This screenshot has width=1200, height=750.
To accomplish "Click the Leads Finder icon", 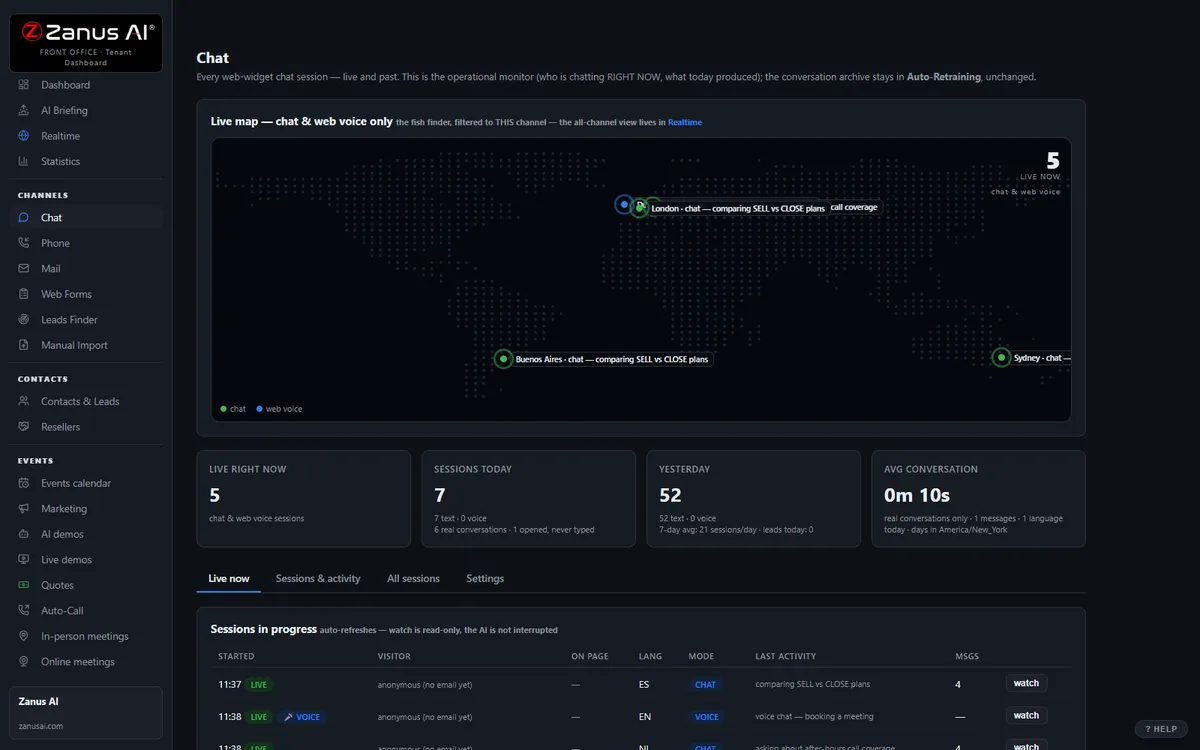I will (24, 319).
